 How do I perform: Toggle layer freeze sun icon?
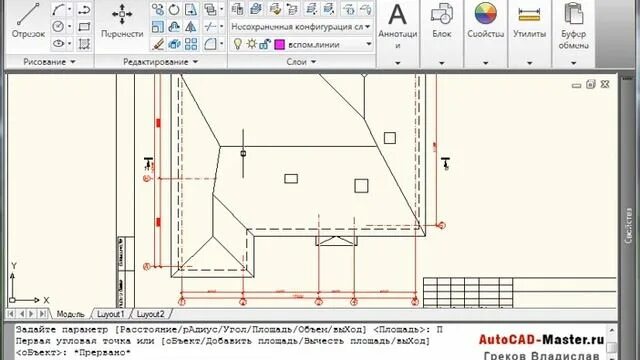click(251, 44)
